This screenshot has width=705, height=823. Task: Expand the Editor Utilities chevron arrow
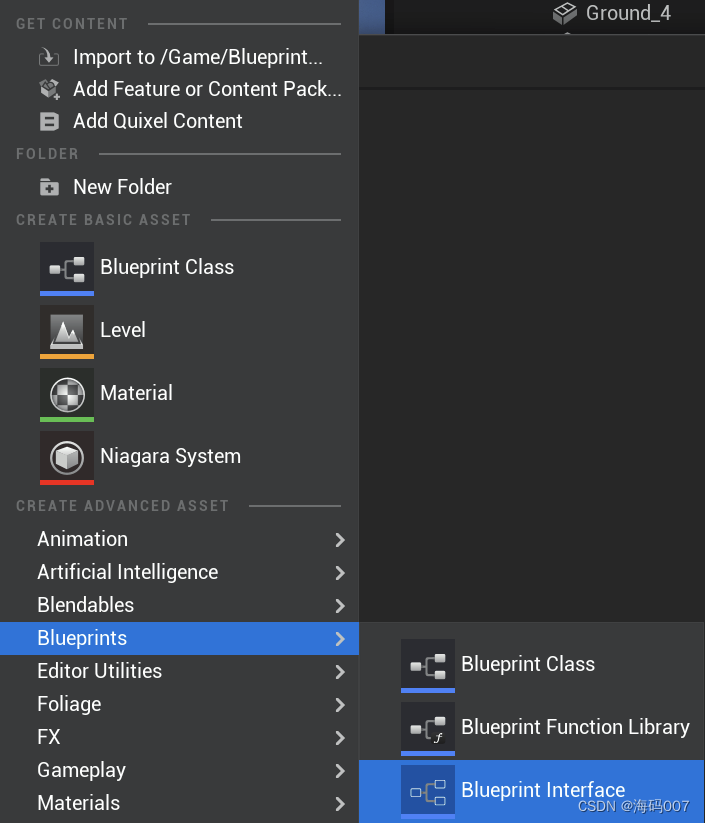pyautogui.click(x=340, y=672)
